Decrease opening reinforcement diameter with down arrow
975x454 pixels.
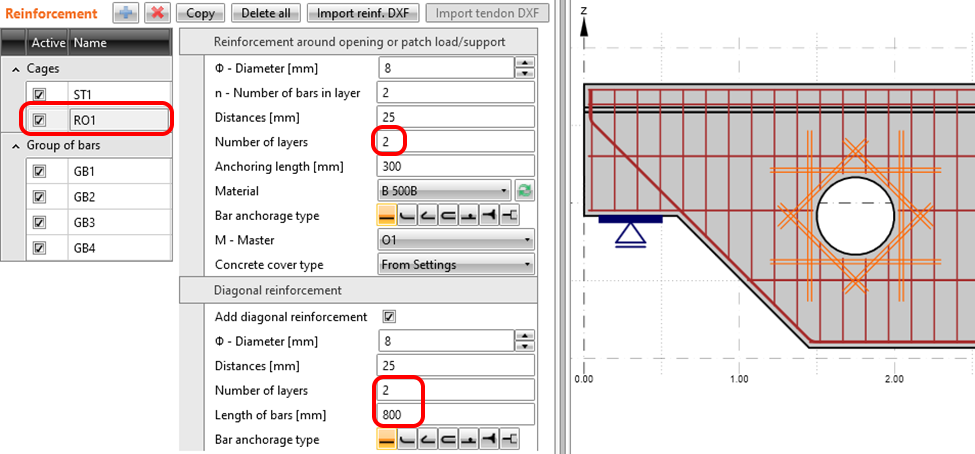click(x=525, y=73)
